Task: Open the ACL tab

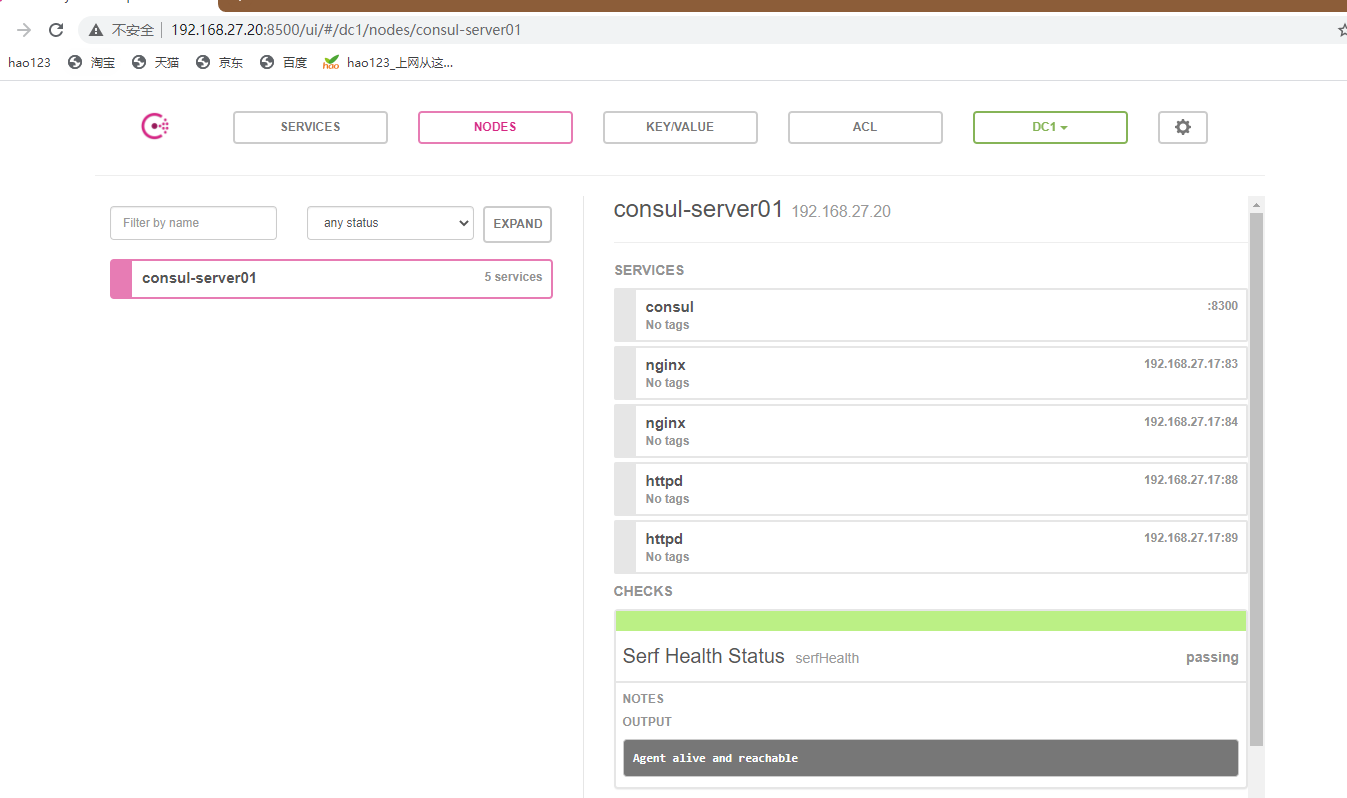Action: coord(865,127)
